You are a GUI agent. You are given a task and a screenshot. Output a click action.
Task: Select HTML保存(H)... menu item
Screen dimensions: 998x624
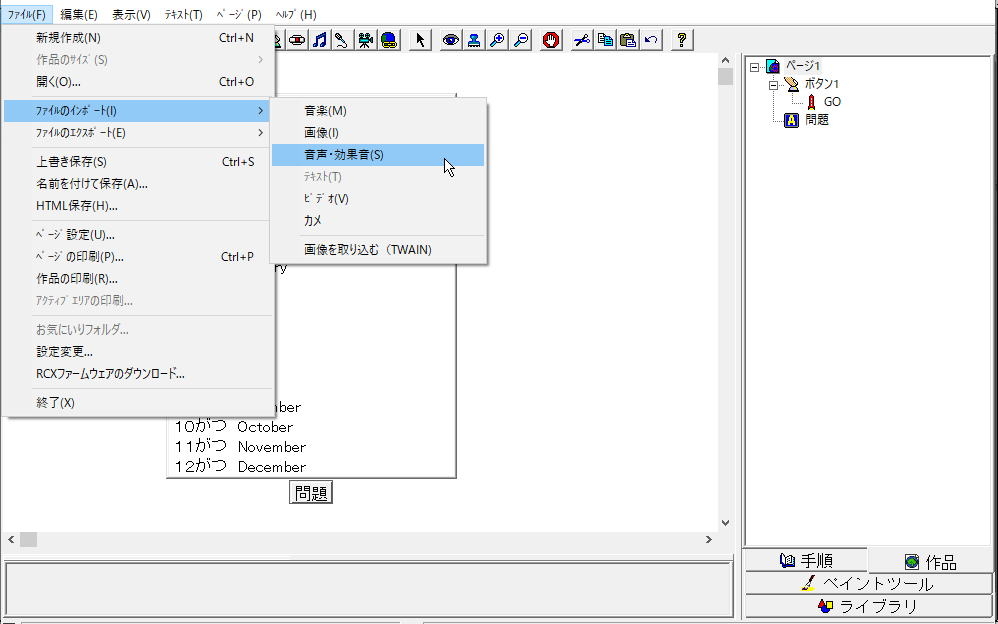[139, 206]
